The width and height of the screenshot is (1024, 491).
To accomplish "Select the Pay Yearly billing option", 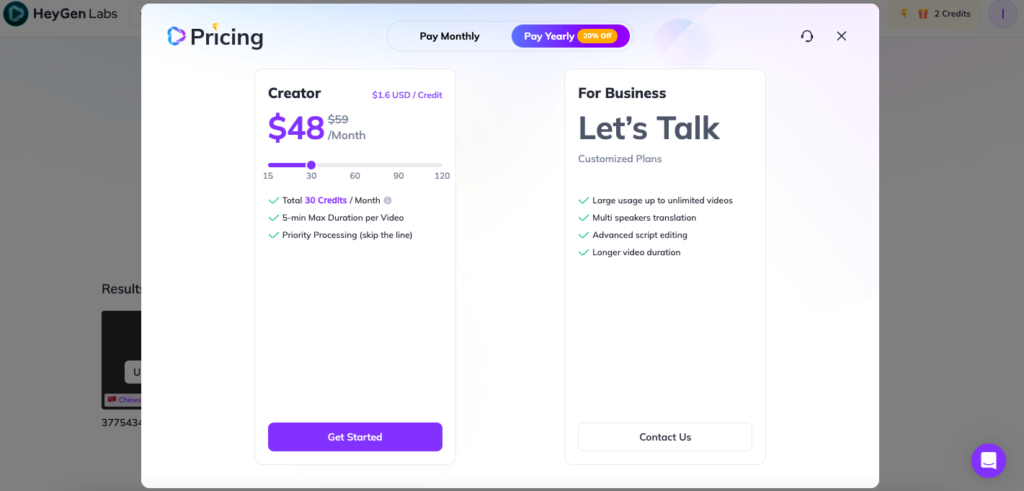I will click(549, 36).
